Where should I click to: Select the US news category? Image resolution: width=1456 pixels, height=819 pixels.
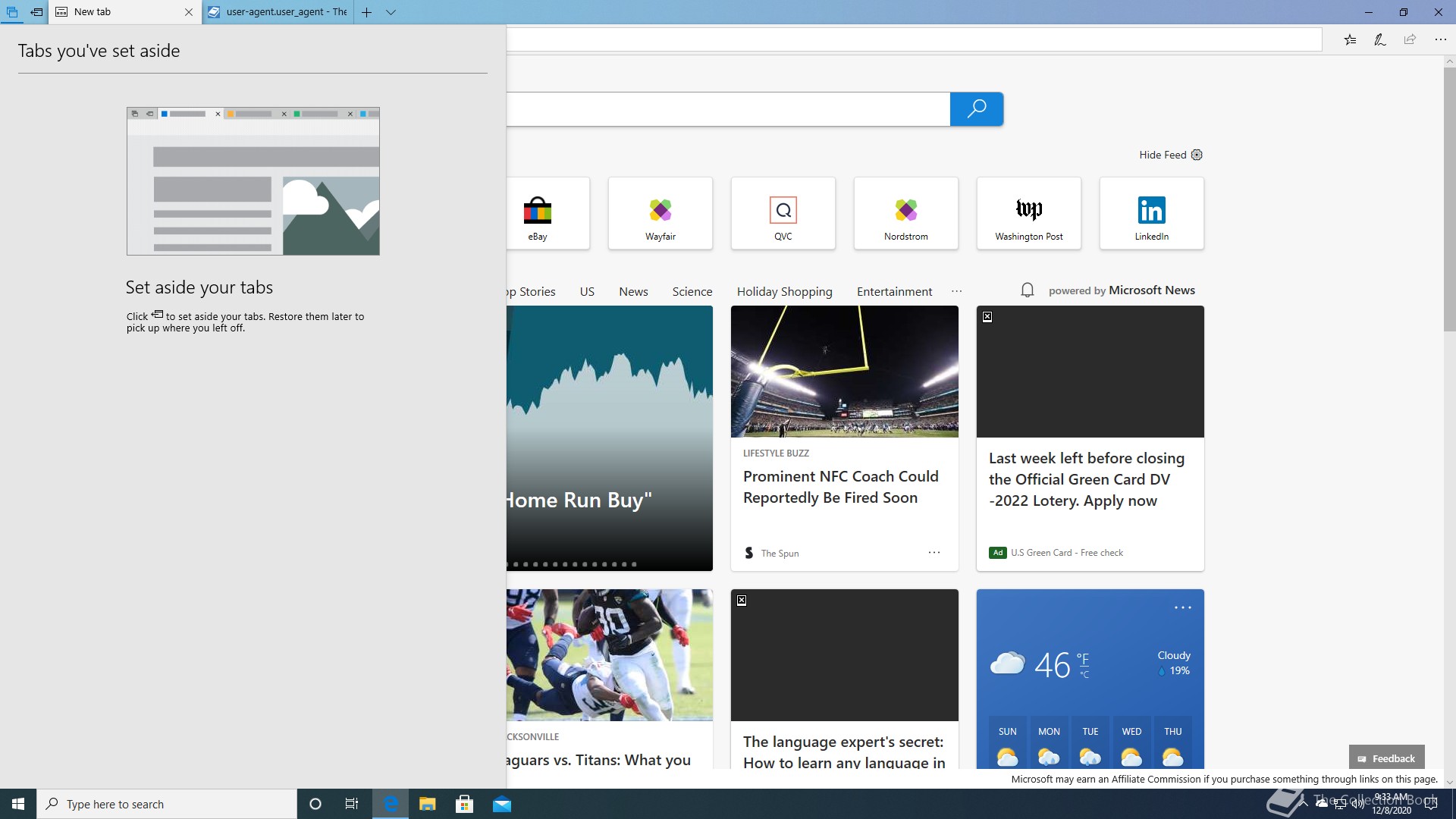coord(587,291)
